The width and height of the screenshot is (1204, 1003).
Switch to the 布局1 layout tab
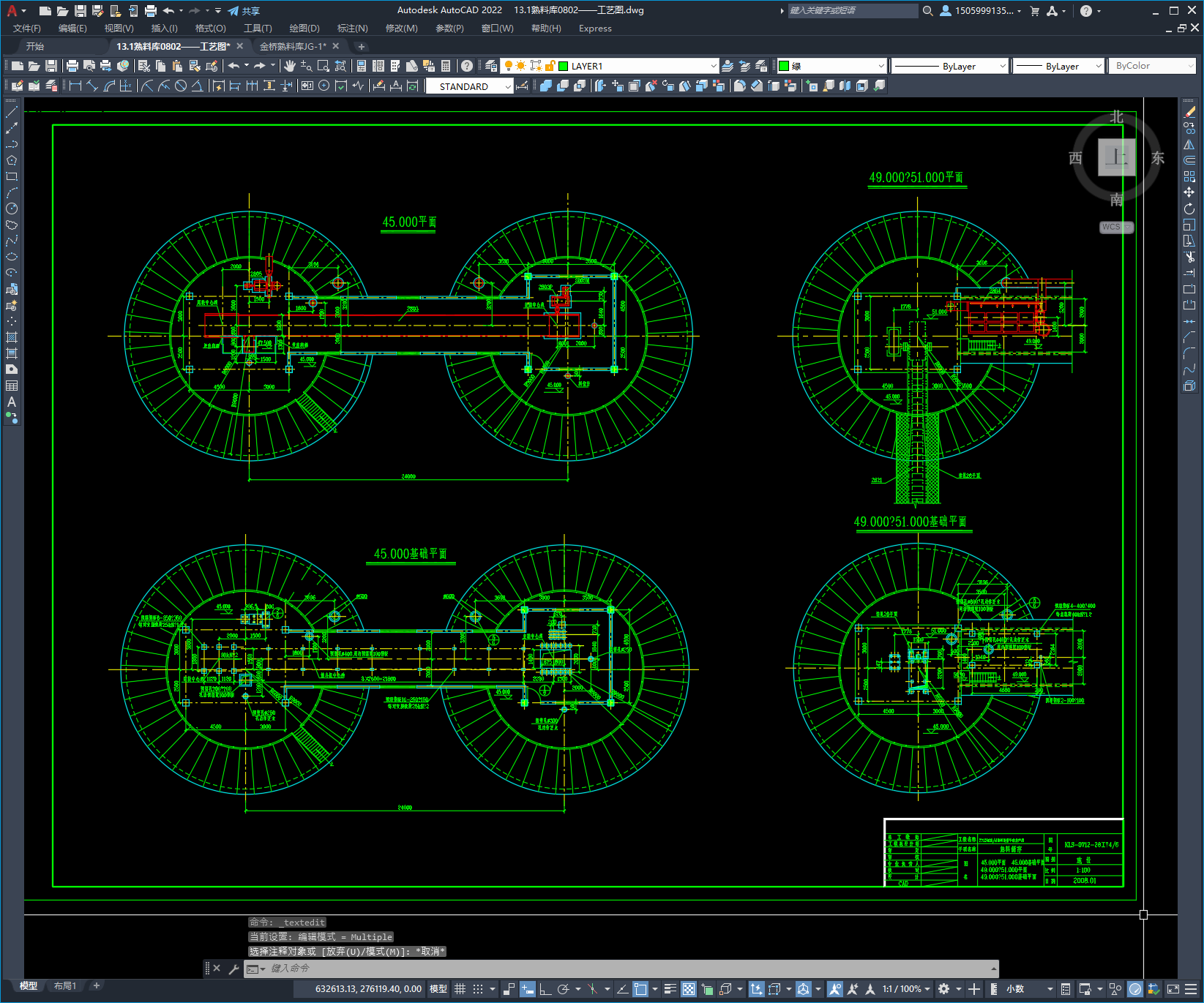coord(65,986)
